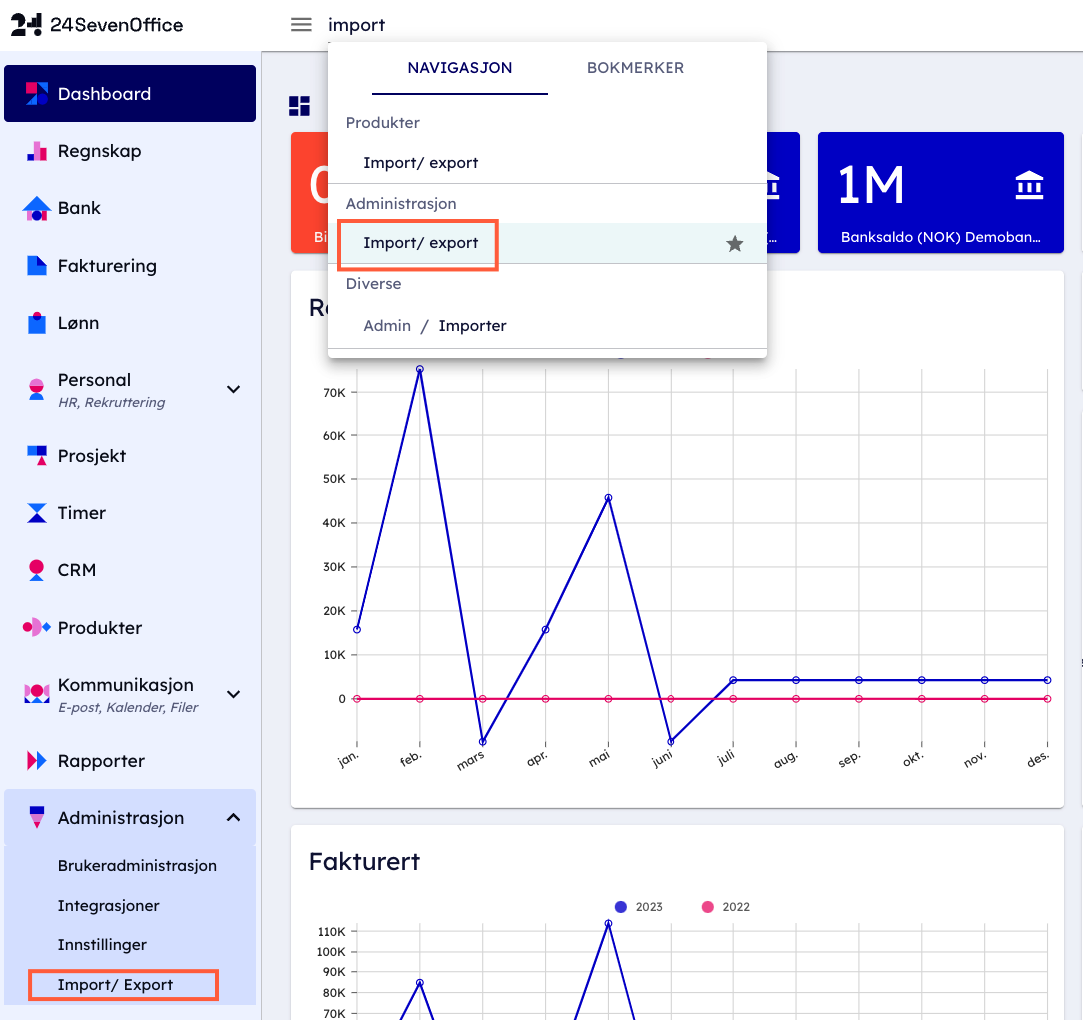Screen dimensions: 1083x1020
Task: Open the Regnskap module icon
Action: click(x=37, y=151)
